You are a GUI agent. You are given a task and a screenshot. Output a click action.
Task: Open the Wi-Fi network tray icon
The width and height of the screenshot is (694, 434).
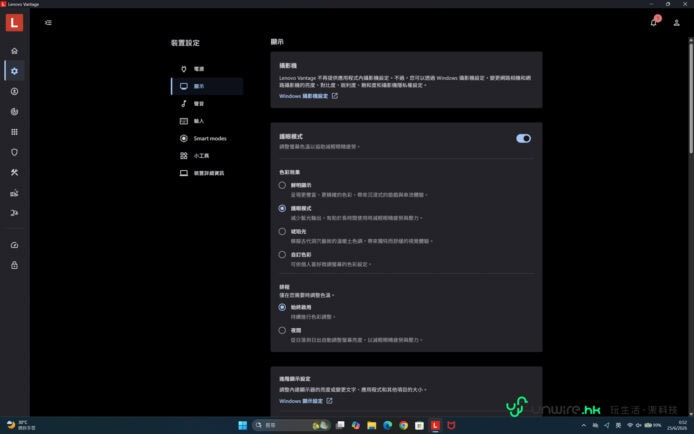click(629, 425)
